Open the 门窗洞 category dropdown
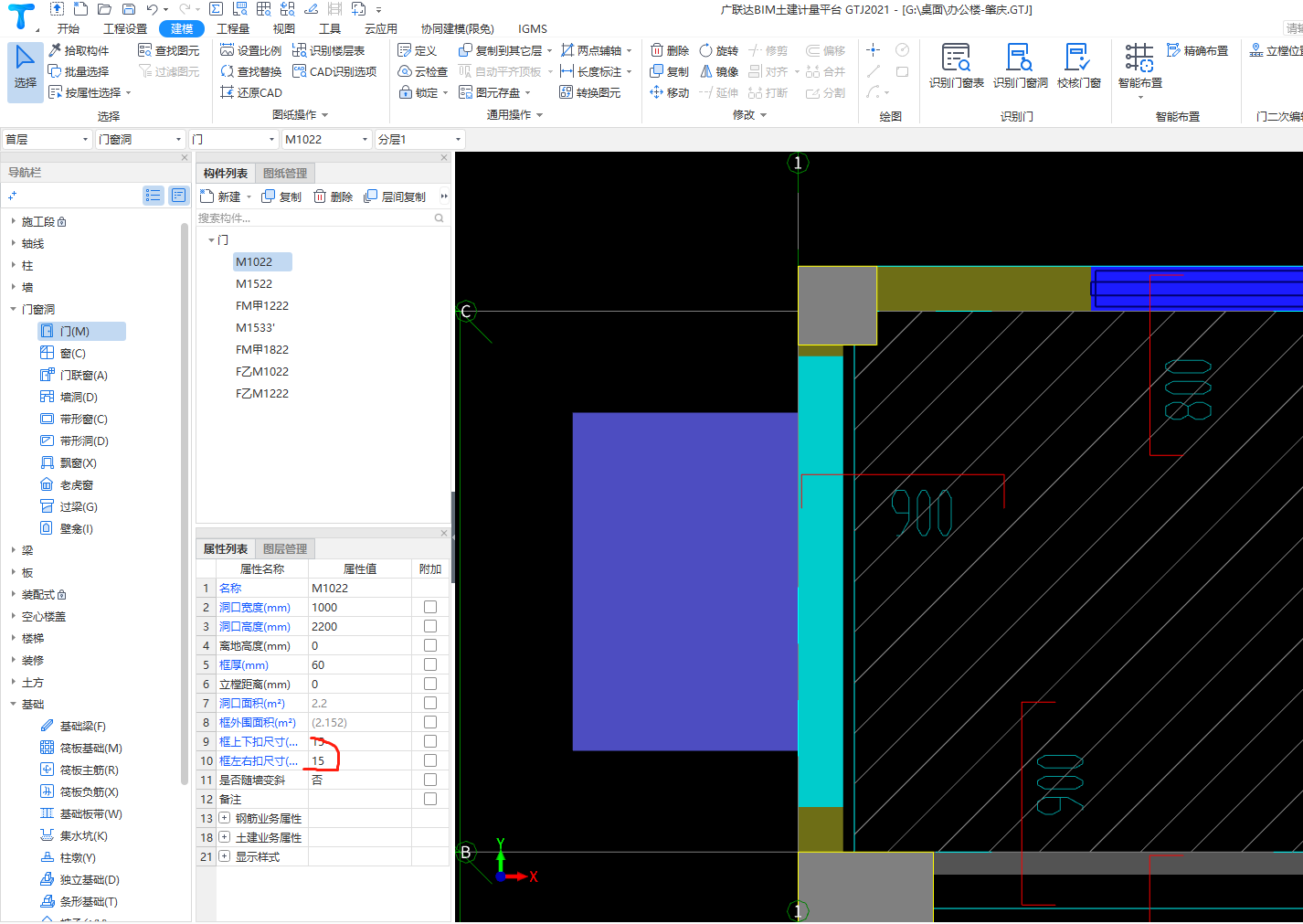The width and height of the screenshot is (1303, 924). (141, 139)
